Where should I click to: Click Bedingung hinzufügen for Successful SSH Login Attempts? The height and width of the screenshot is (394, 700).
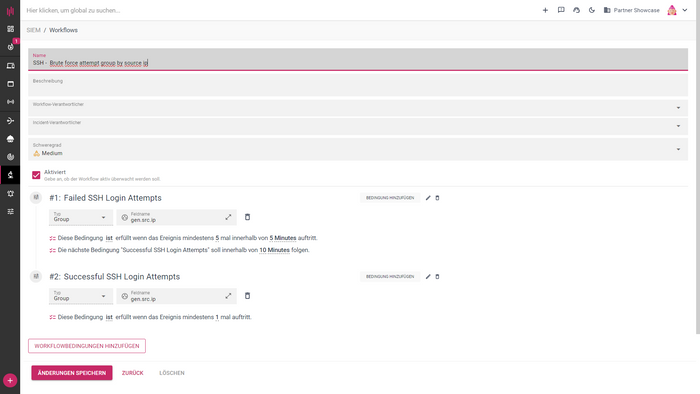click(x=390, y=277)
